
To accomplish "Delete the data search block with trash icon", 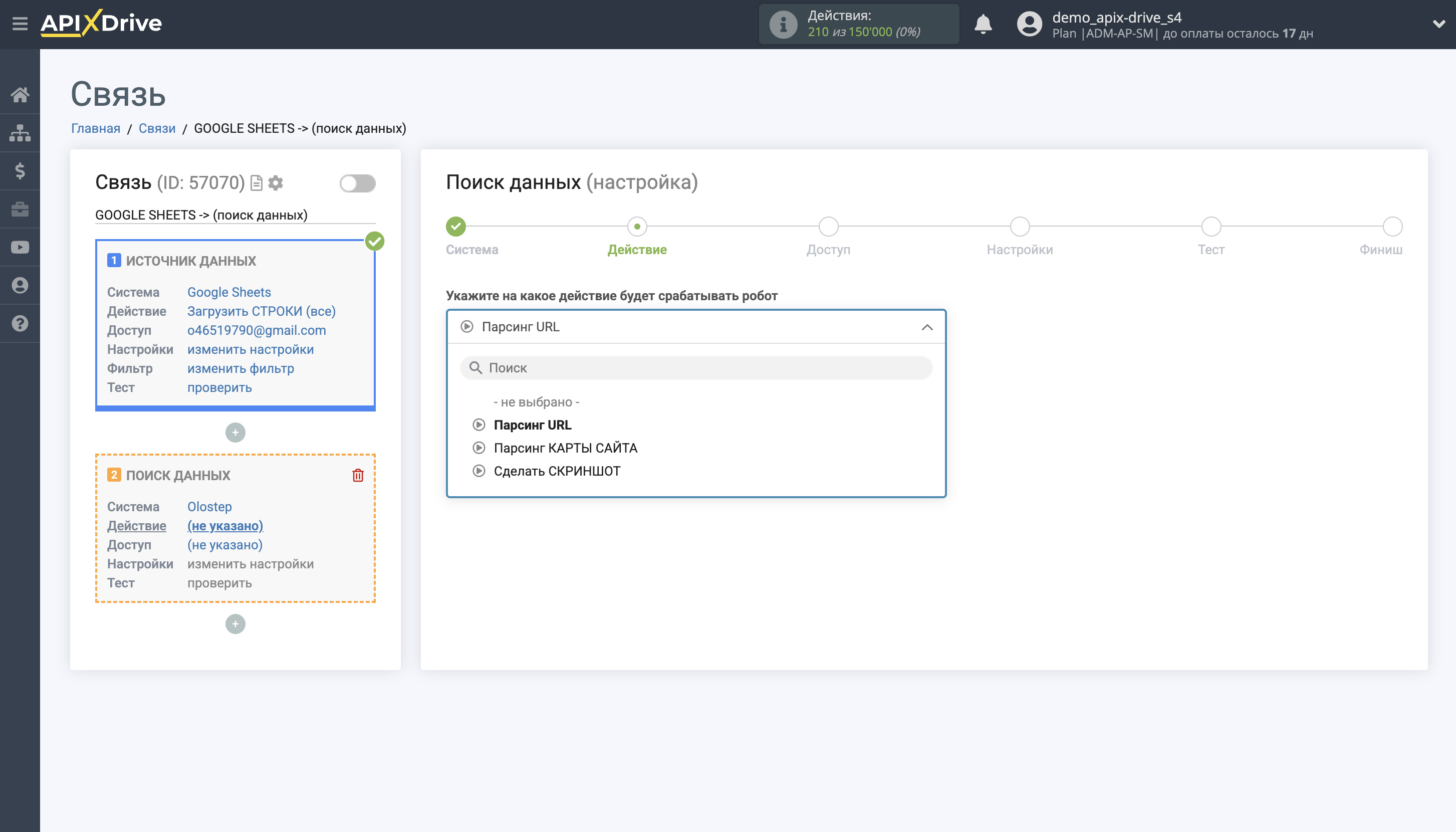I will (358, 475).
